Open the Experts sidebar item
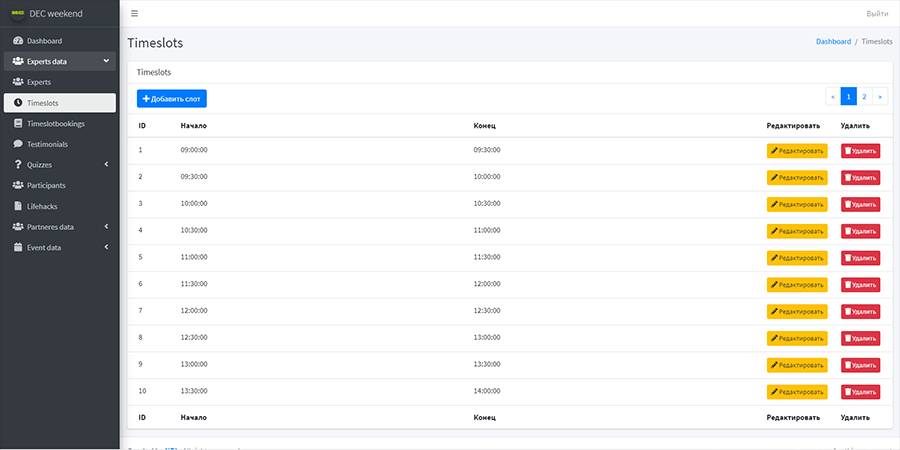900x450 pixels. coord(38,82)
